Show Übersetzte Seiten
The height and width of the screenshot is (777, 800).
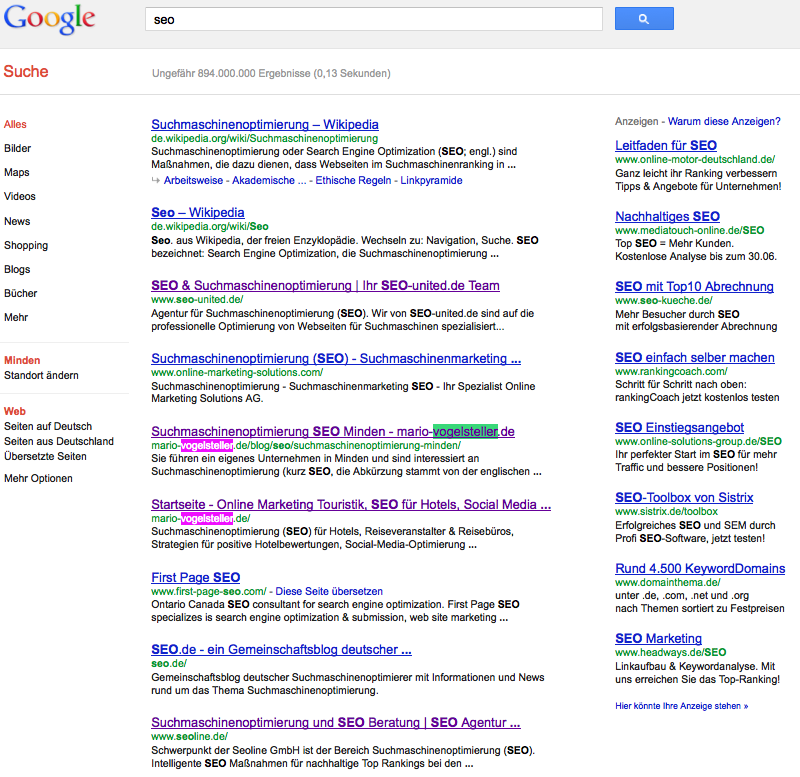point(45,456)
